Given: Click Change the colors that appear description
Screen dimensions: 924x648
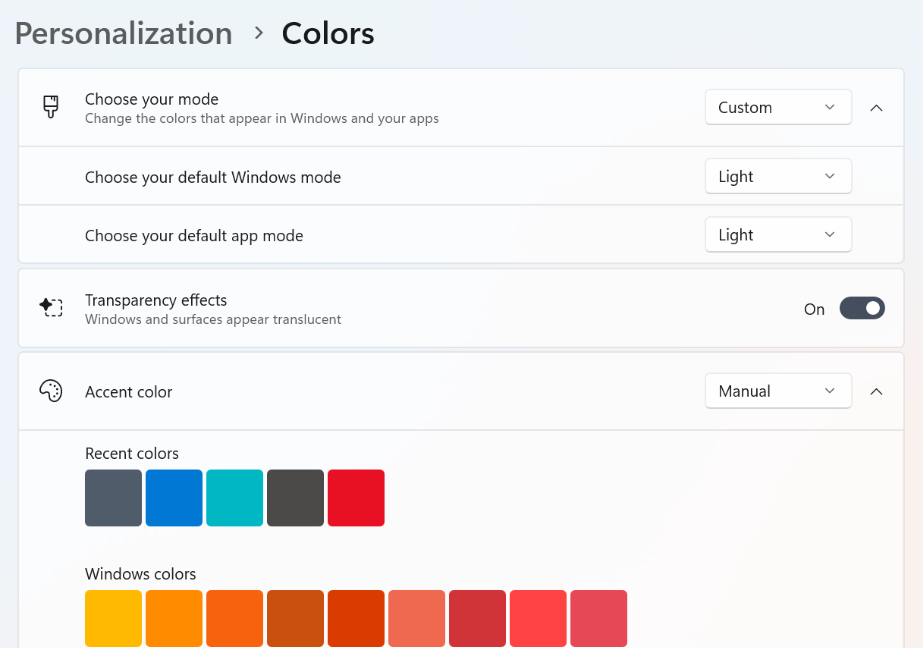Looking at the screenshot, I should click(x=262, y=118).
